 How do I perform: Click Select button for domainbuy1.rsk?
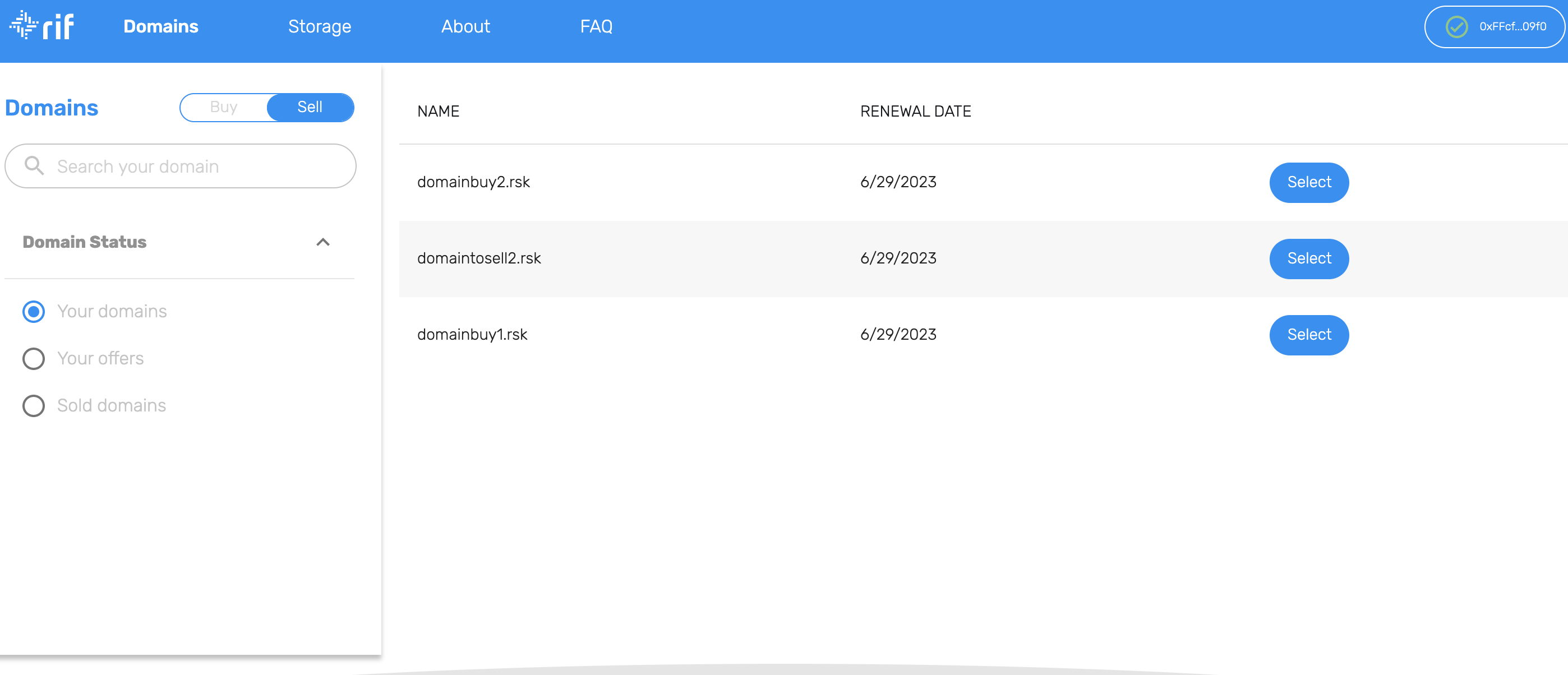[1308, 335]
